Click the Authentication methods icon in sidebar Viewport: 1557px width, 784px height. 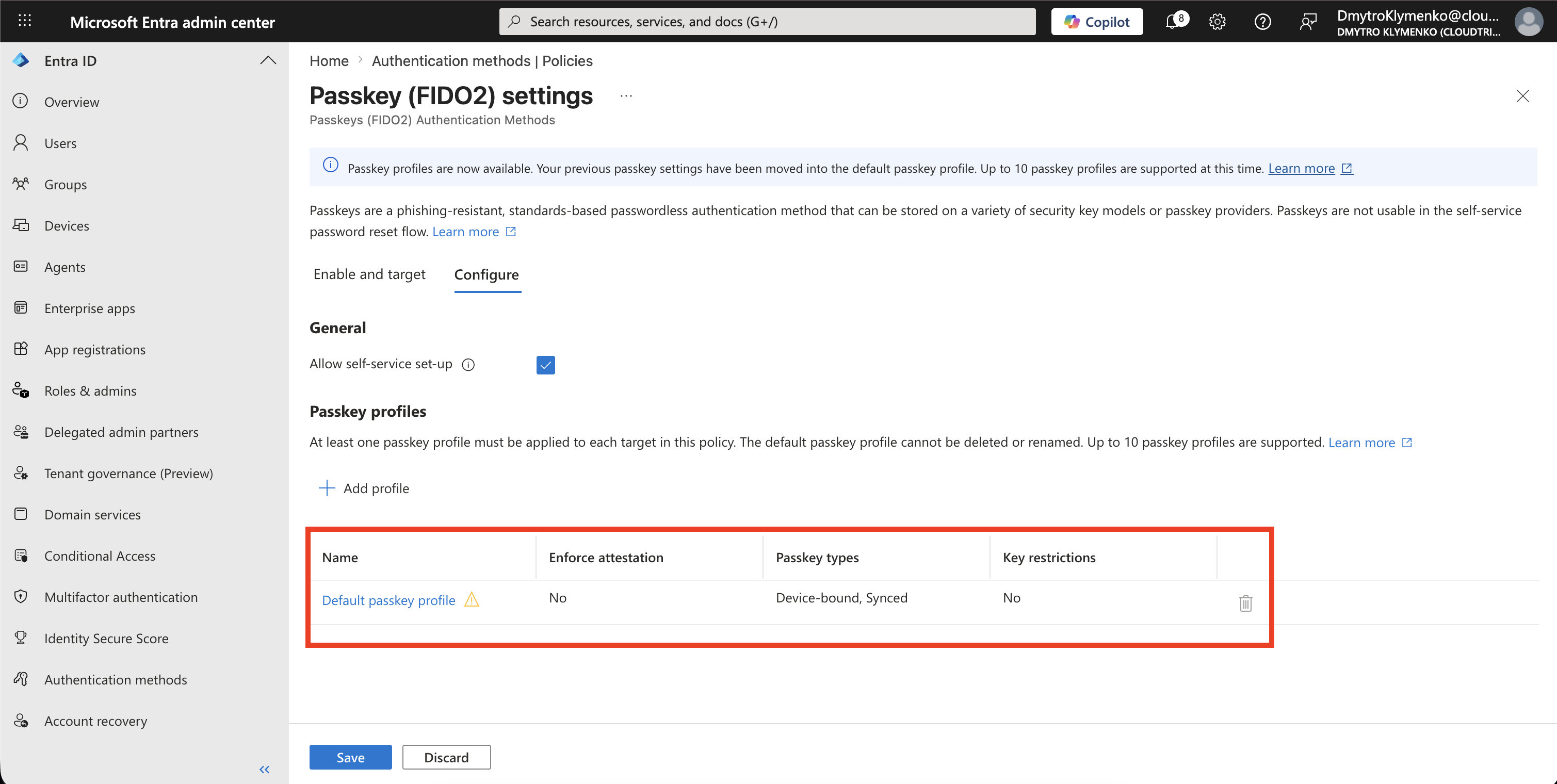point(21,679)
